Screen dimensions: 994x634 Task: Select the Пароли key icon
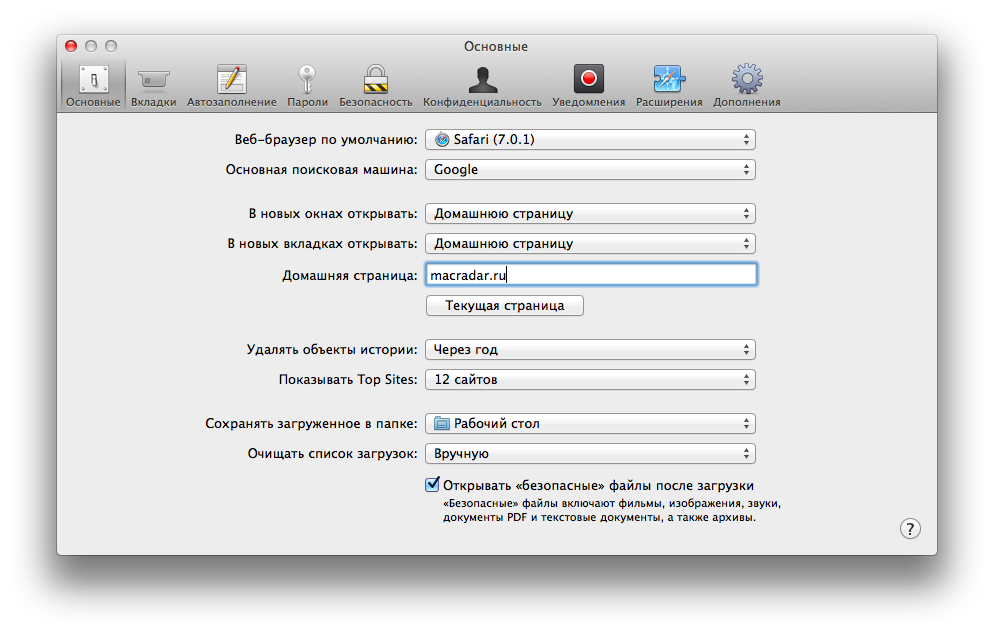307,80
